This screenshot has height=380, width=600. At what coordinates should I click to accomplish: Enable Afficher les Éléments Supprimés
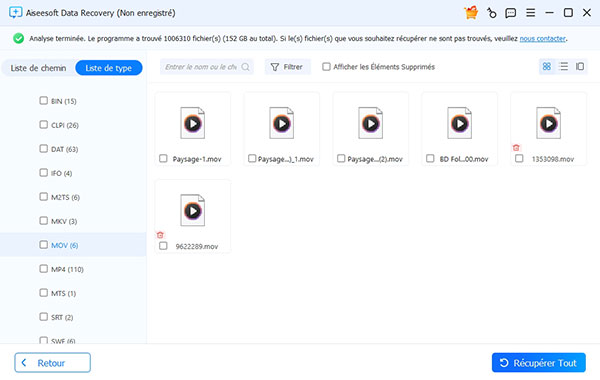[x=326, y=67]
